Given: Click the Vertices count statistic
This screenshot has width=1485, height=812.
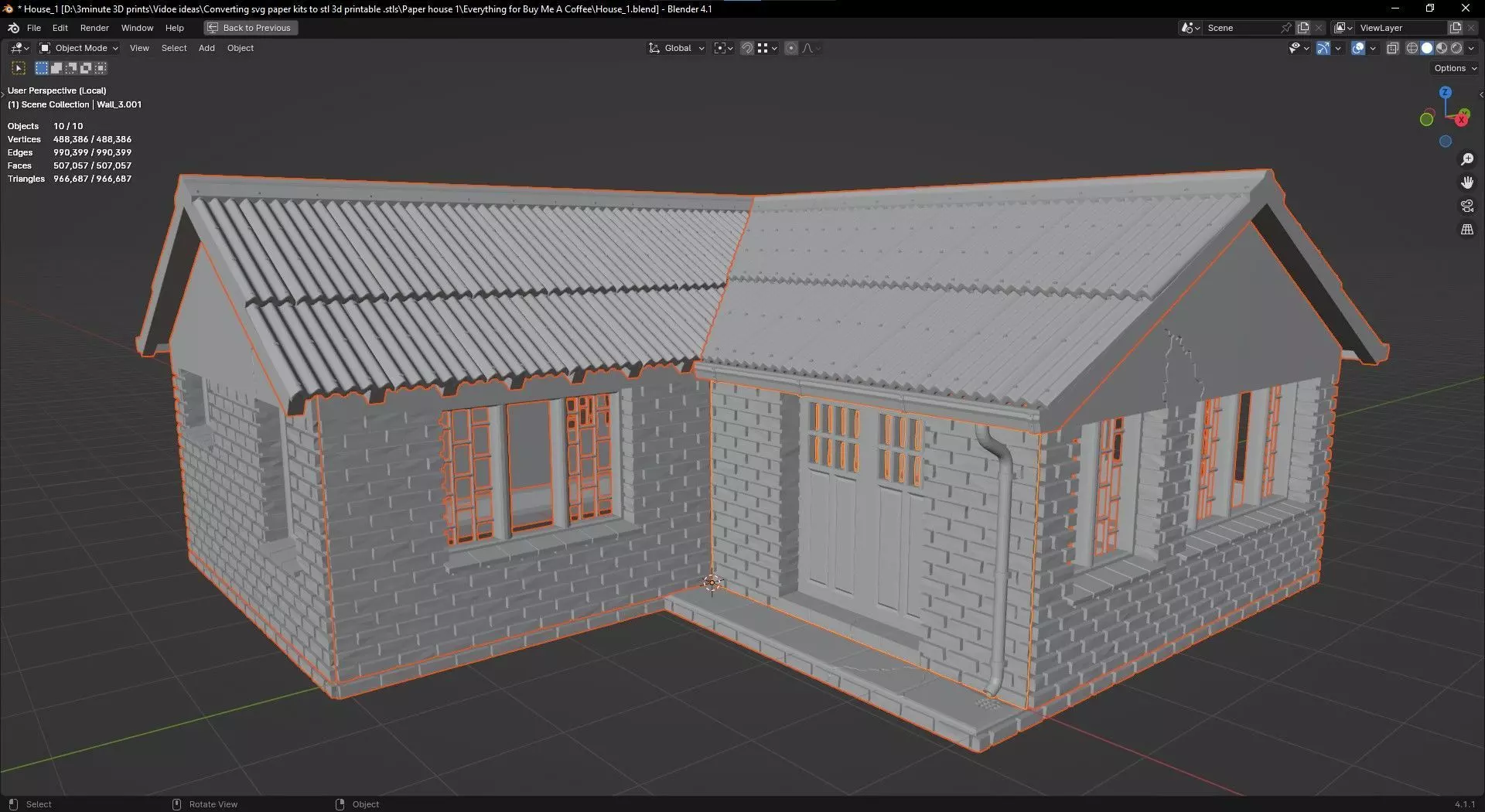Looking at the screenshot, I should 70,139.
